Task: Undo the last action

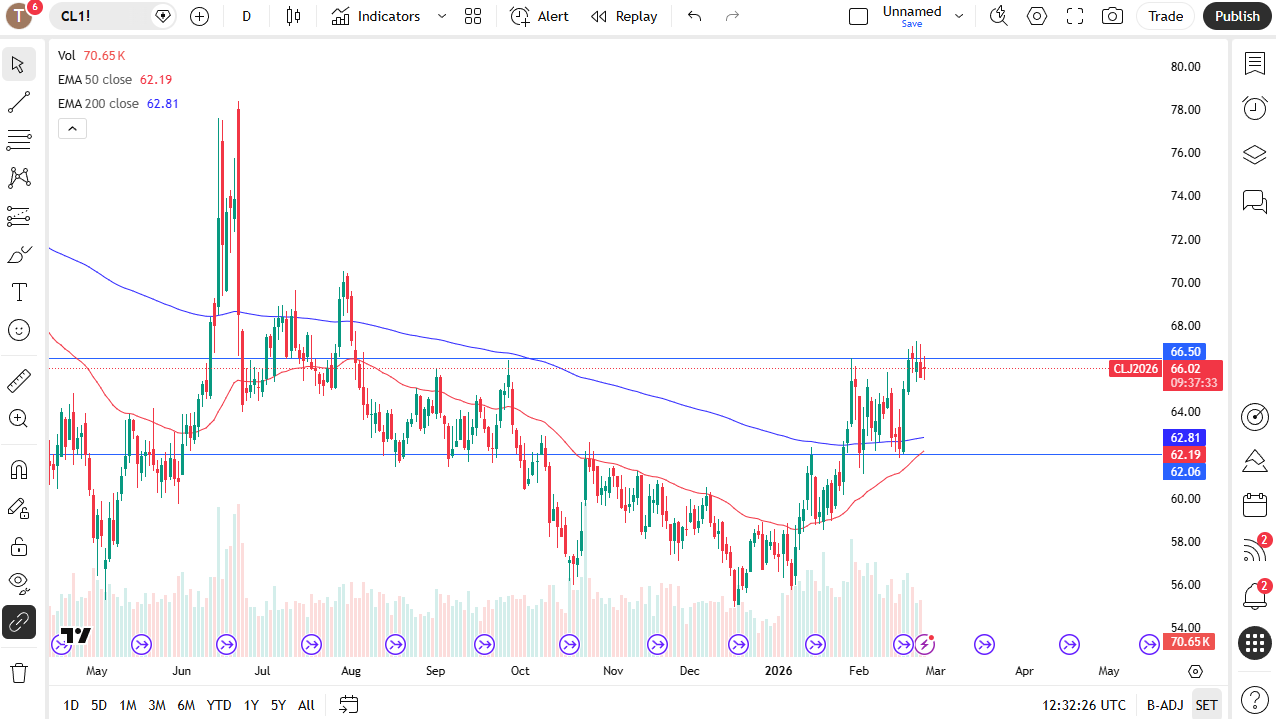Action: point(695,16)
